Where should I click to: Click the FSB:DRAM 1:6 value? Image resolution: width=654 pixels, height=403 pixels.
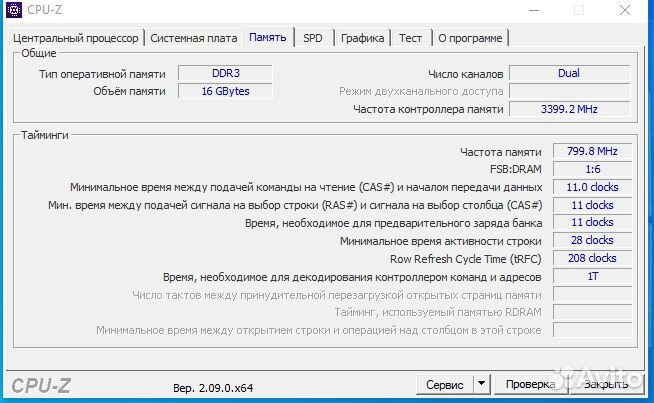(592, 169)
